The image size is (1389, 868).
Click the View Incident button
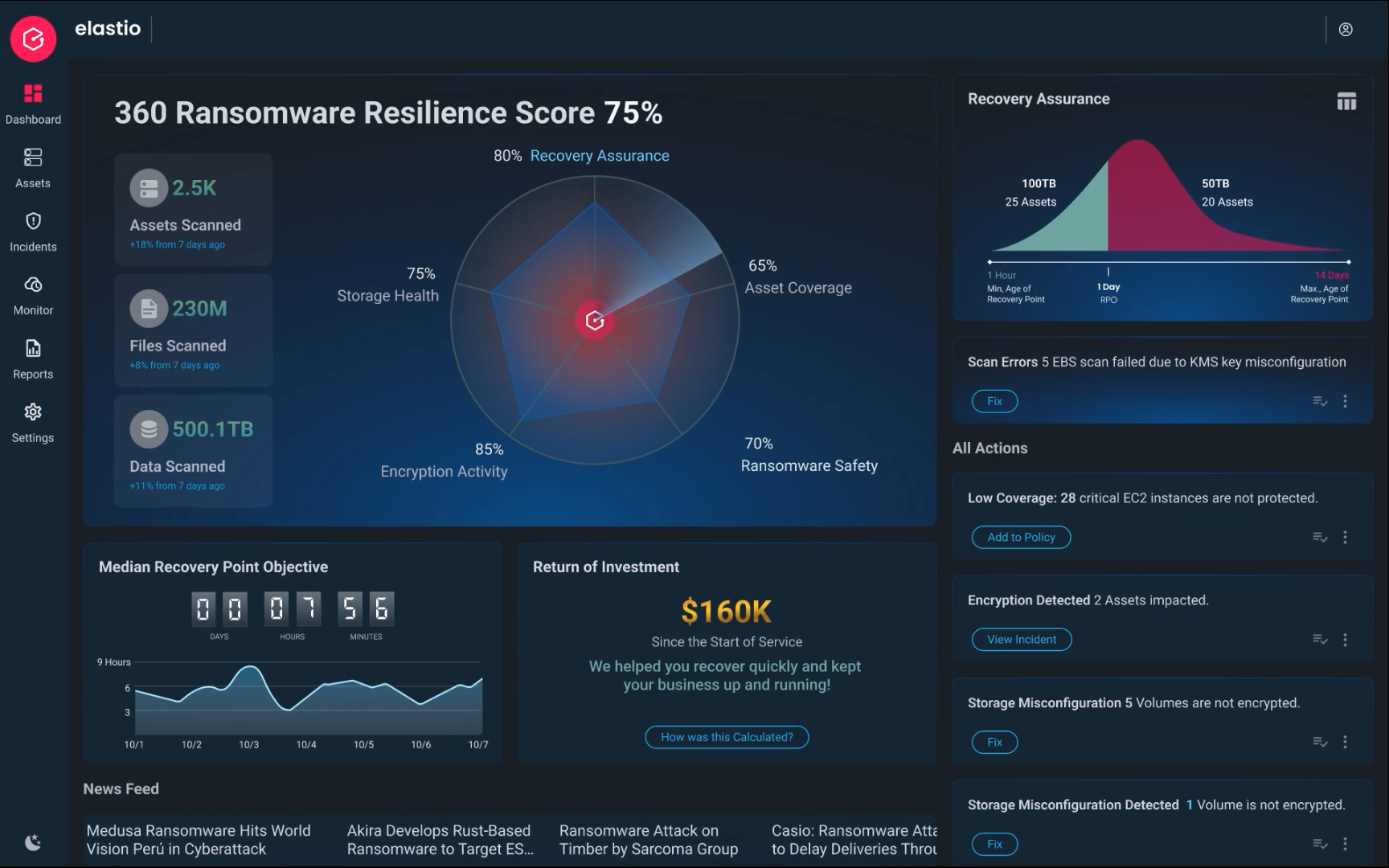coord(1021,640)
